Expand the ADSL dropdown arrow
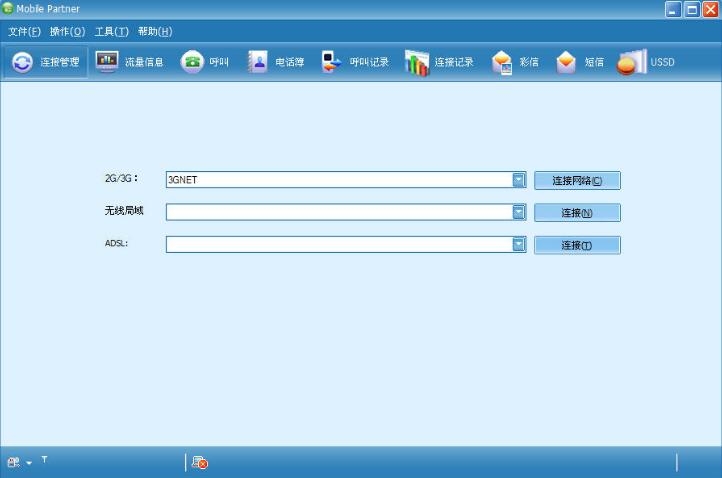The image size is (722, 478). click(519, 244)
